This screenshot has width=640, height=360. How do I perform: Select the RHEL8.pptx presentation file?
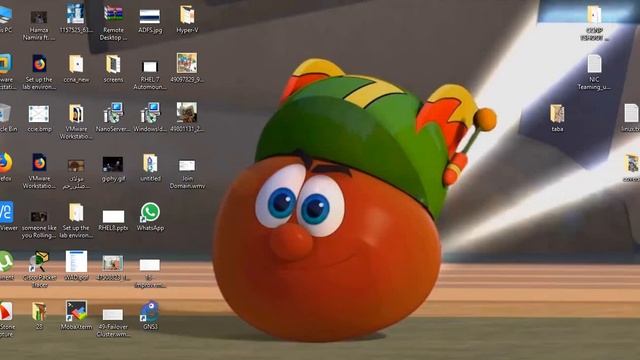pyautogui.click(x=113, y=216)
